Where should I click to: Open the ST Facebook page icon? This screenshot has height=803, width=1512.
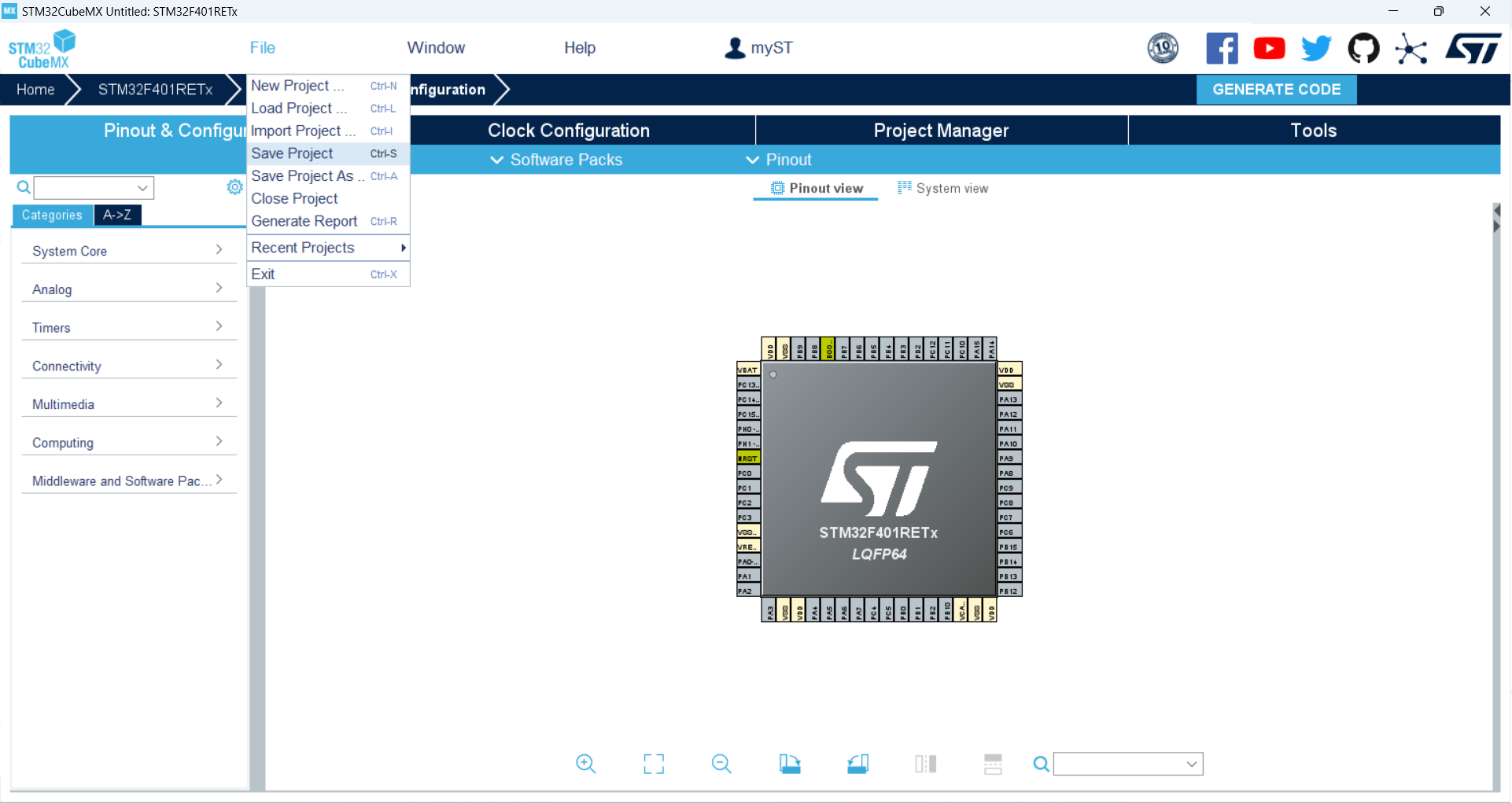[x=1222, y=48]
